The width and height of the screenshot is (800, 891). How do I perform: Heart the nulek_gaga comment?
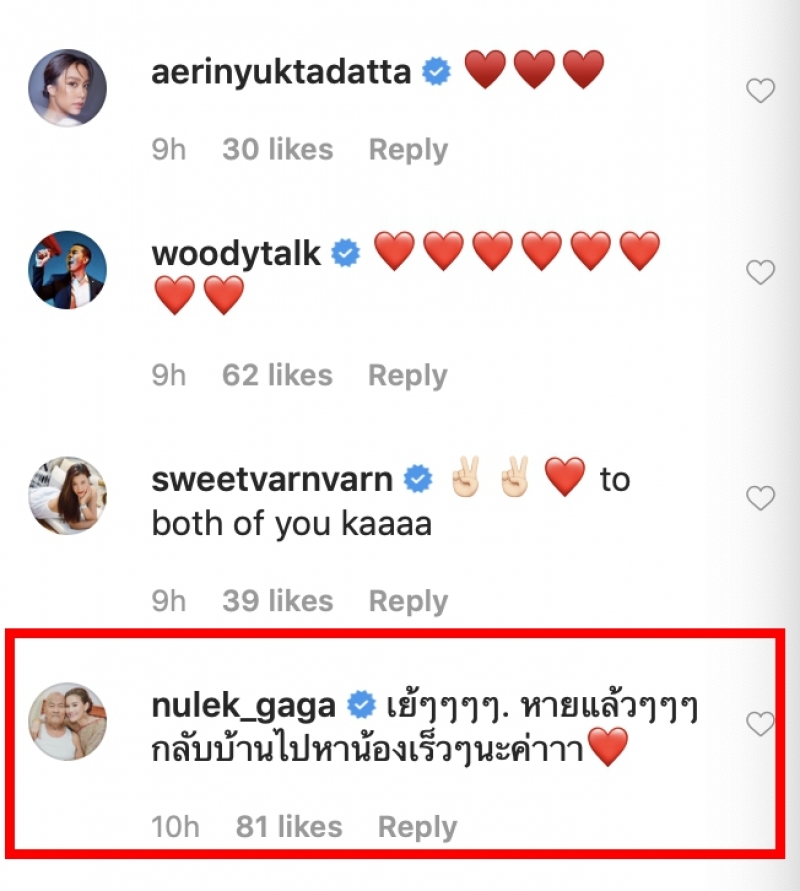pyautogui.click(x=761, y=723)
